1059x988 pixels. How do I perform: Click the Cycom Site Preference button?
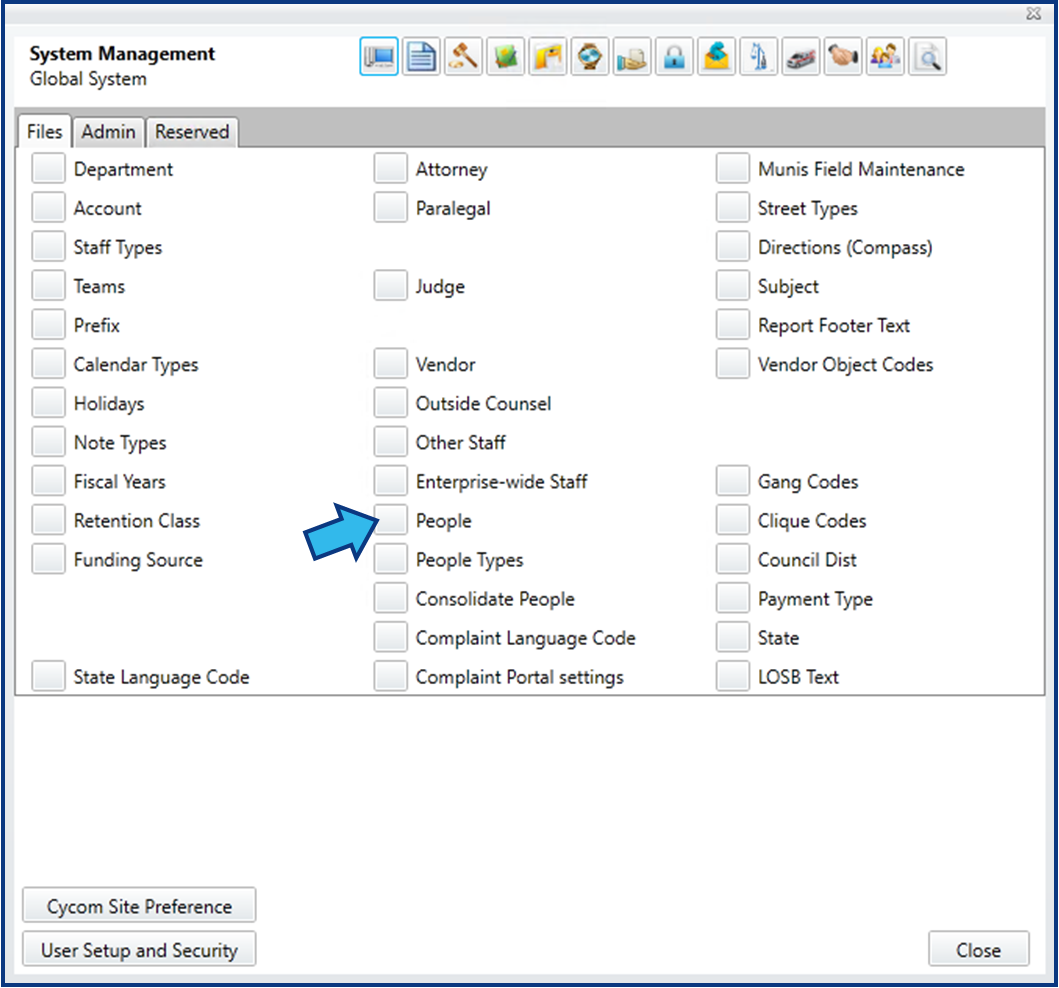139,906
